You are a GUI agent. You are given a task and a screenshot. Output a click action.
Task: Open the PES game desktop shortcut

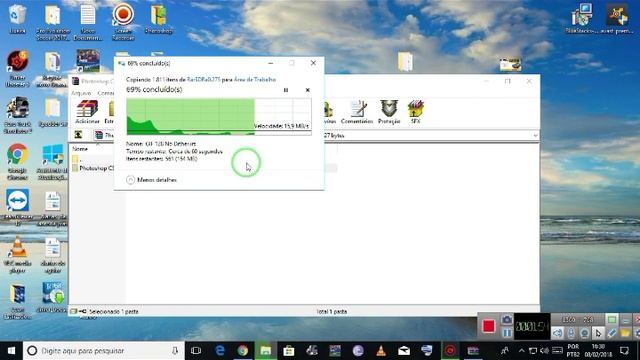[x=88, y=60]
